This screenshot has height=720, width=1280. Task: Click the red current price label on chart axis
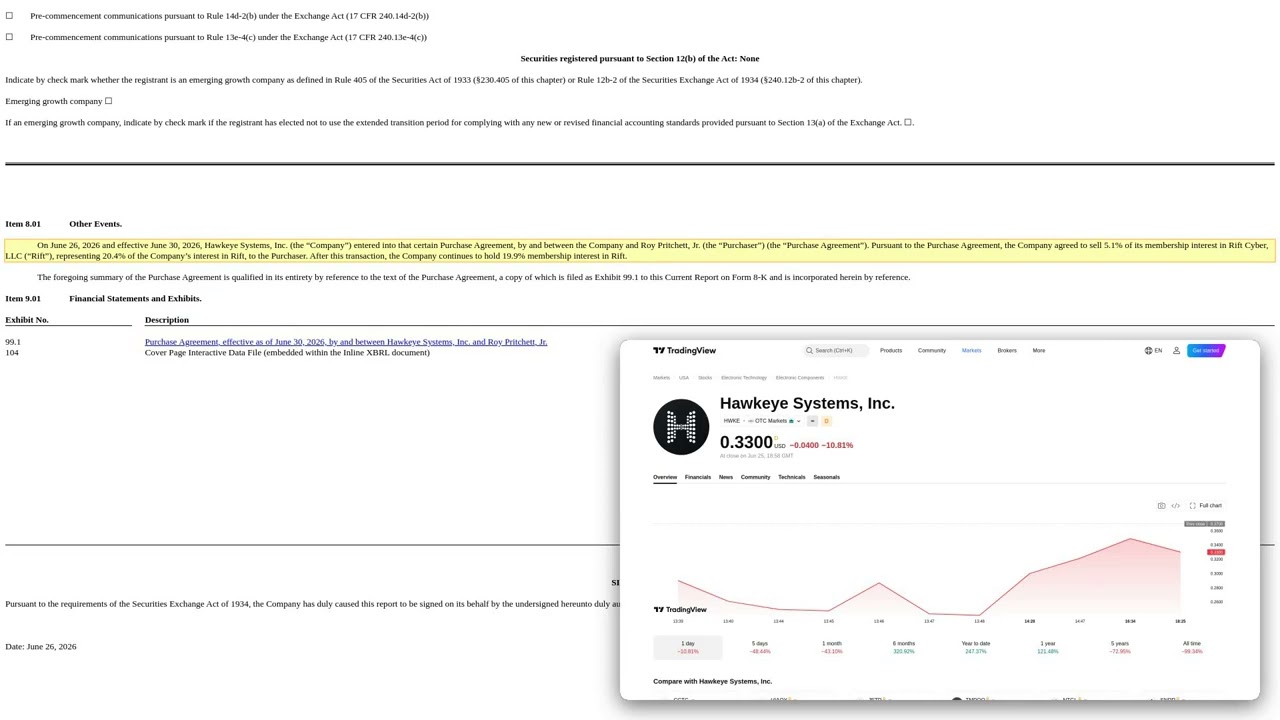coord(1216,552)
